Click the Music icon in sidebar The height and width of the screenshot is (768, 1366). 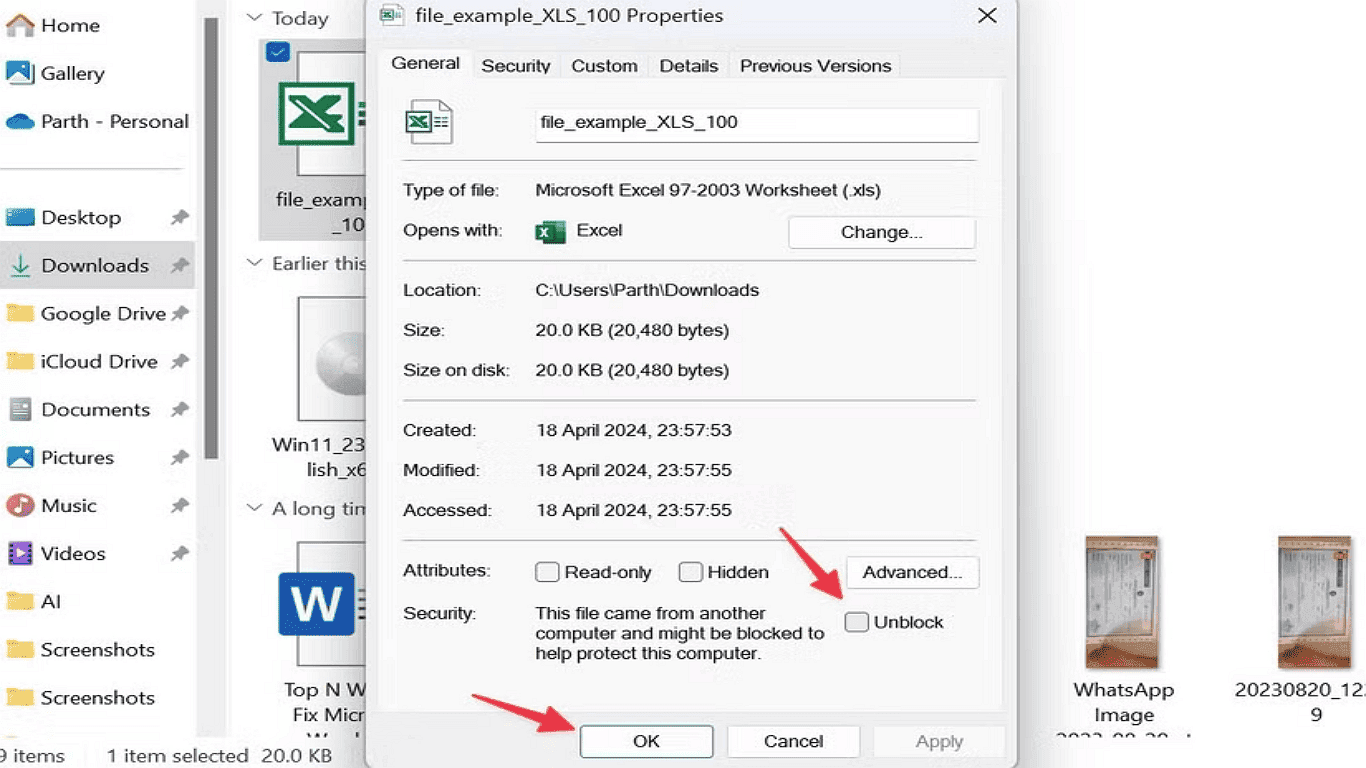coord(20,505)
